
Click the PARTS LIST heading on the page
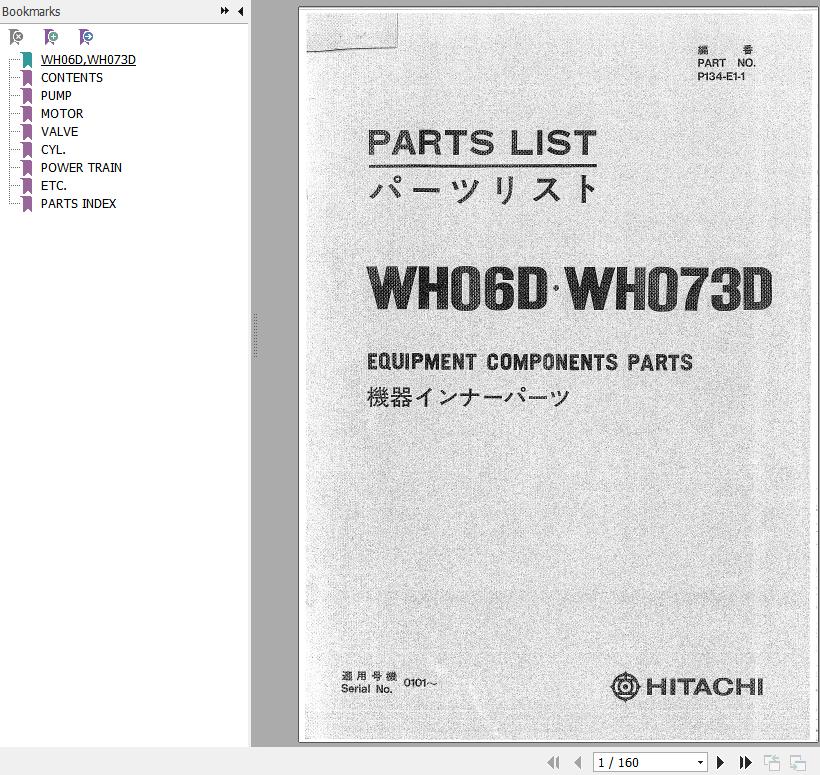pos(482,143)
